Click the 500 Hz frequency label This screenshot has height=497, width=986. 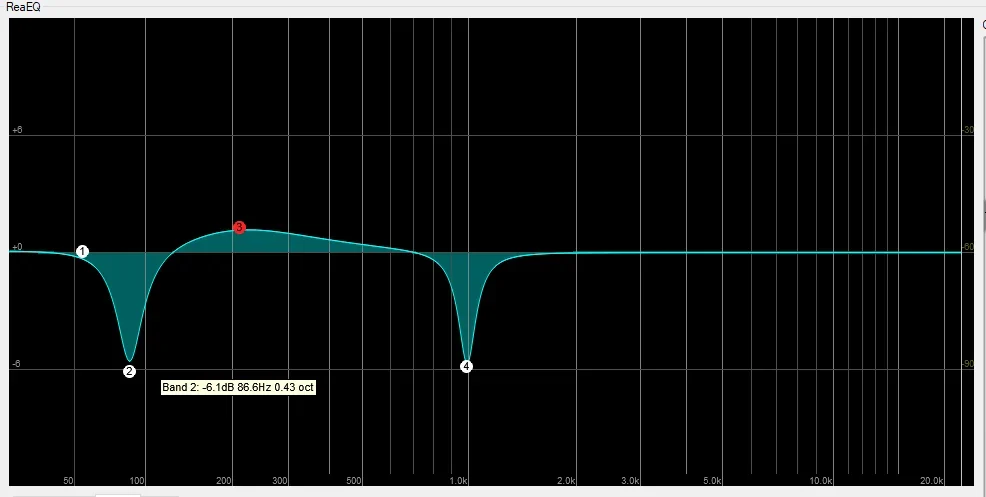(353, 481)
